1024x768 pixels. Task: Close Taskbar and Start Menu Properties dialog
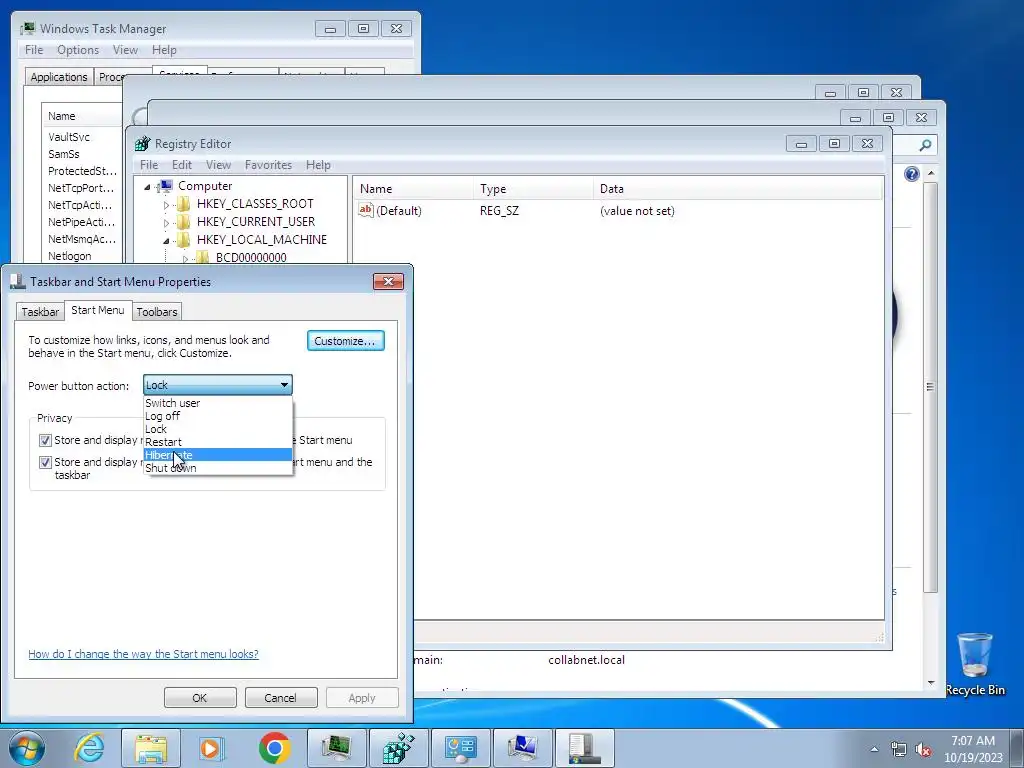pos(388,281)
